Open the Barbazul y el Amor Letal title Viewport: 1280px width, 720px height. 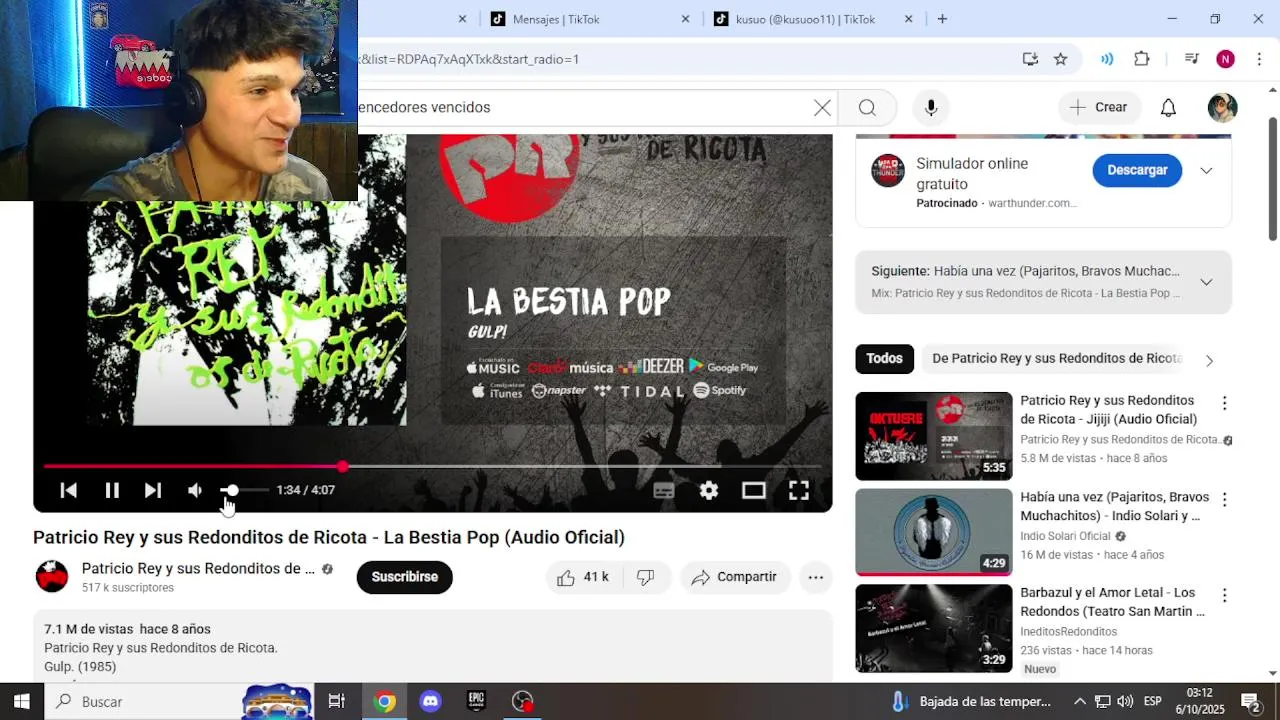point(1112,602)
